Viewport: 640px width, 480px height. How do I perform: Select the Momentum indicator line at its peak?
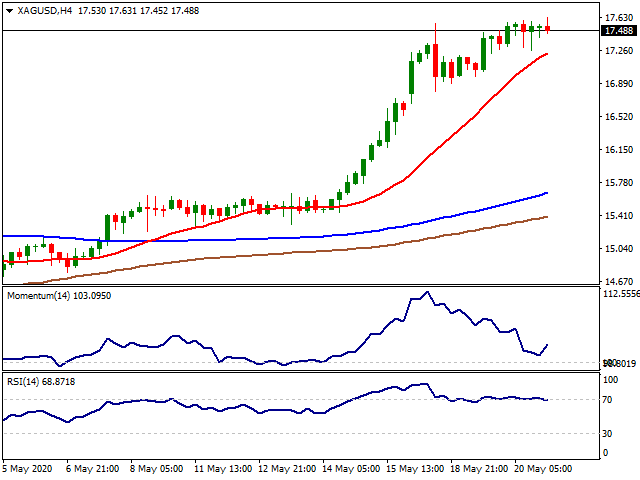(427, 292)
